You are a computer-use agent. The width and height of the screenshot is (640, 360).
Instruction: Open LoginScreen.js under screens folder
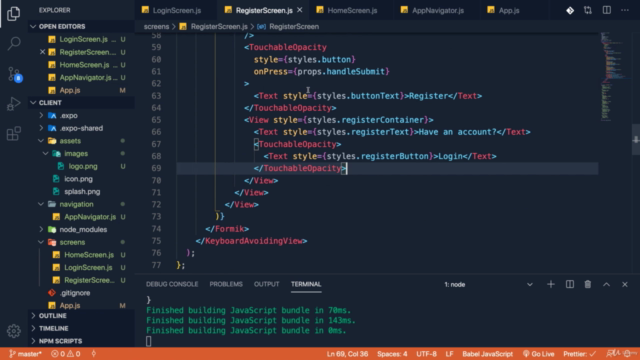click(x=82, y=267)
